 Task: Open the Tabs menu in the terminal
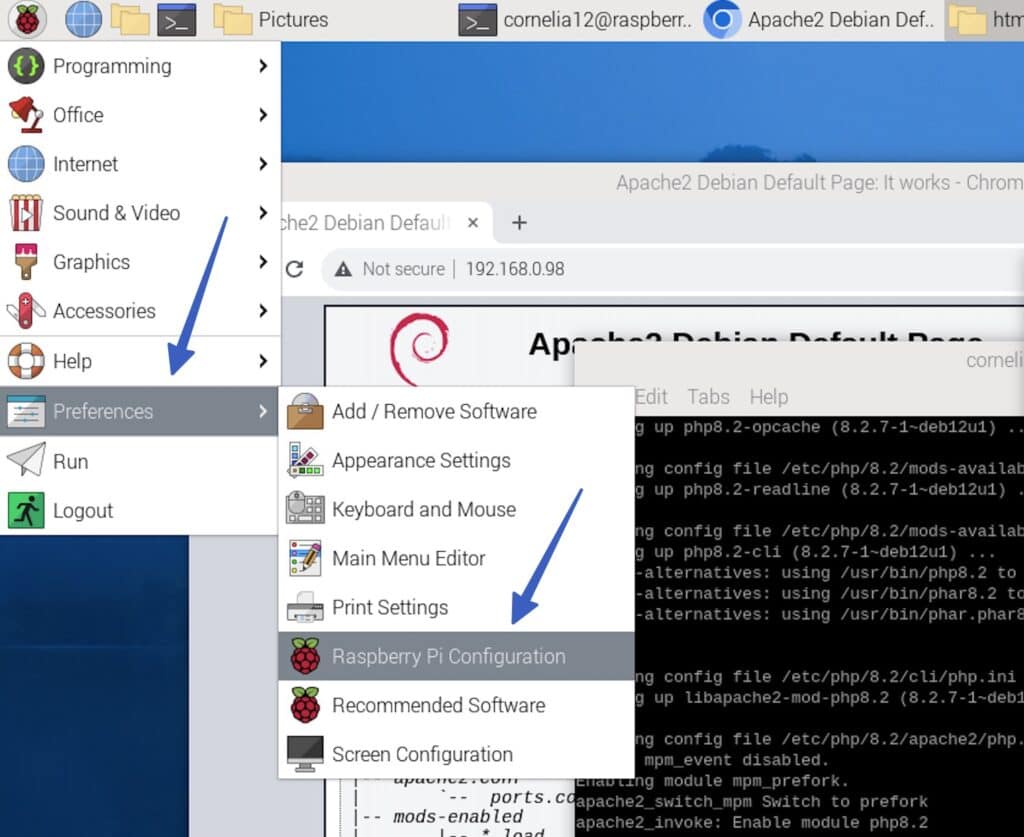(708, 397)
